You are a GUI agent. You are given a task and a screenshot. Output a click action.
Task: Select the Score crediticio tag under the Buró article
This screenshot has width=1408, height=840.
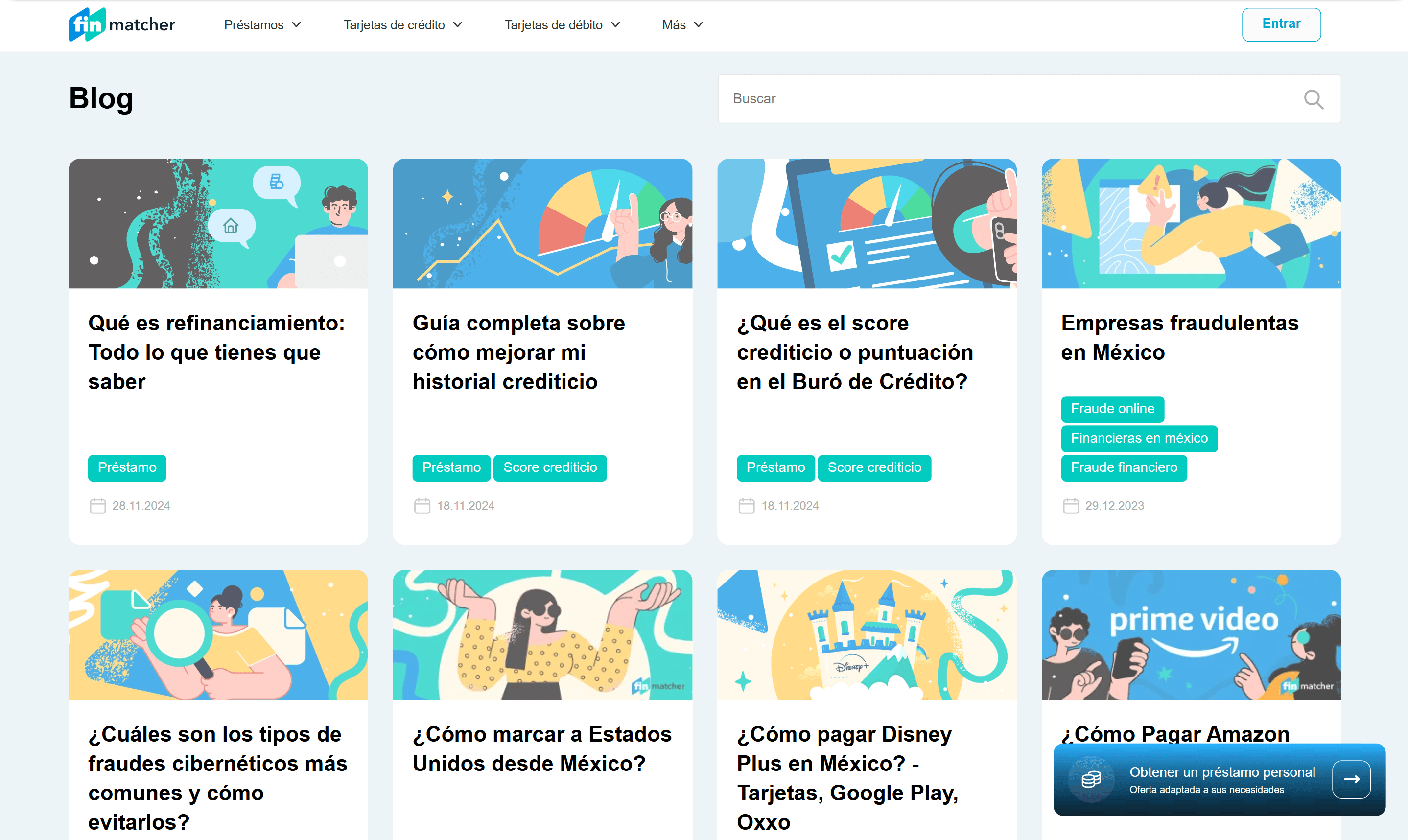[874, 467]
